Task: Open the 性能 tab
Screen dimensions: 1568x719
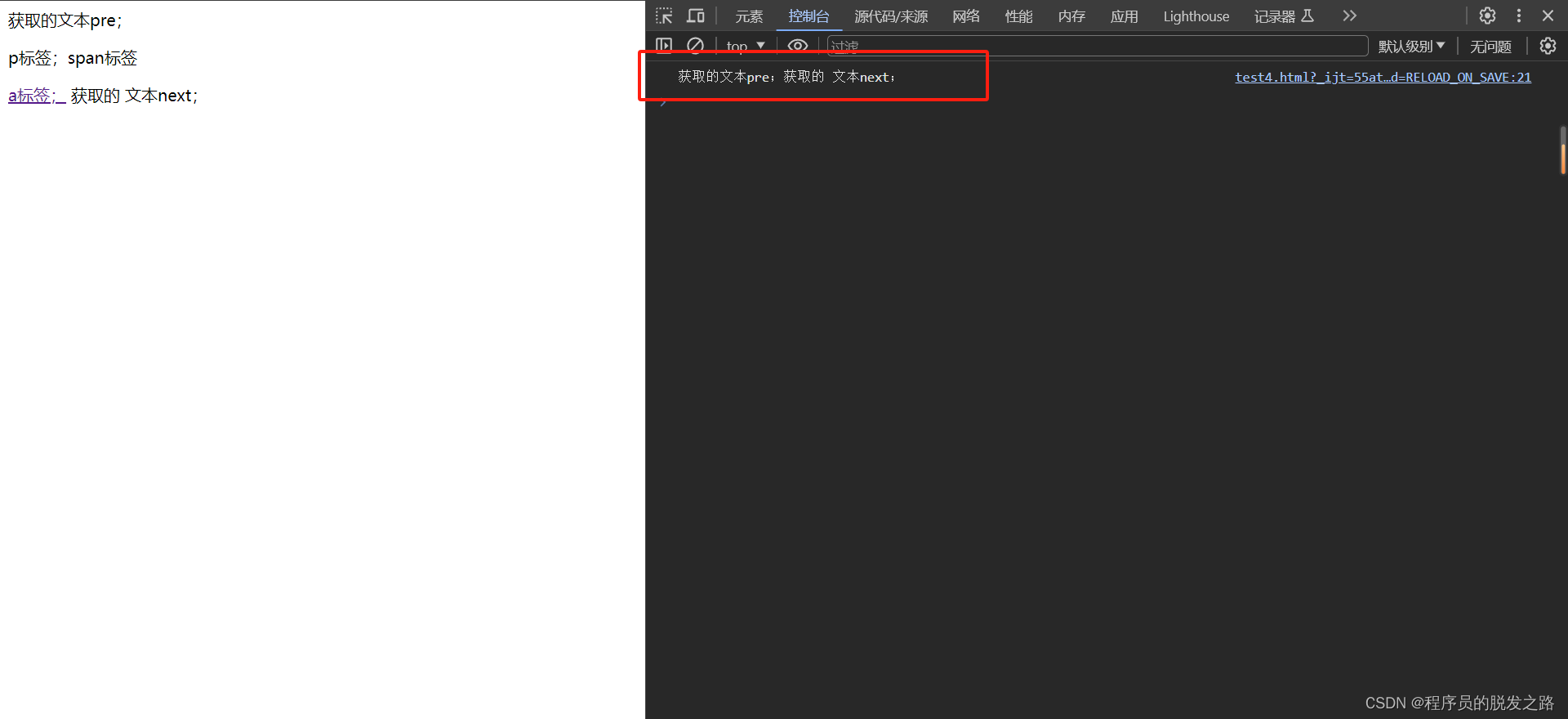Action: click(1018, 16)
